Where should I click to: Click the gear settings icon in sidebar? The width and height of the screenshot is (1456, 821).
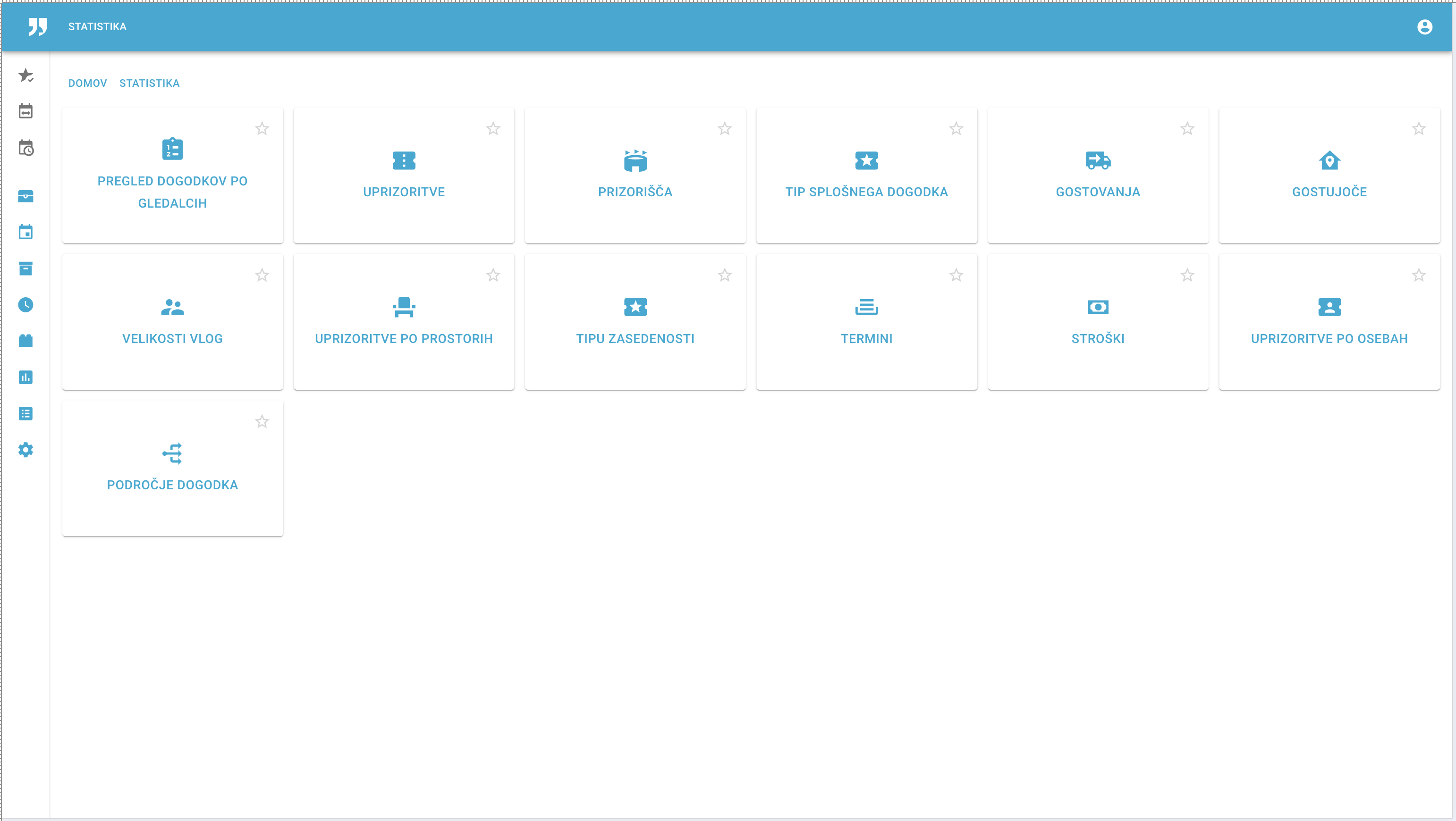coord(26,450)
